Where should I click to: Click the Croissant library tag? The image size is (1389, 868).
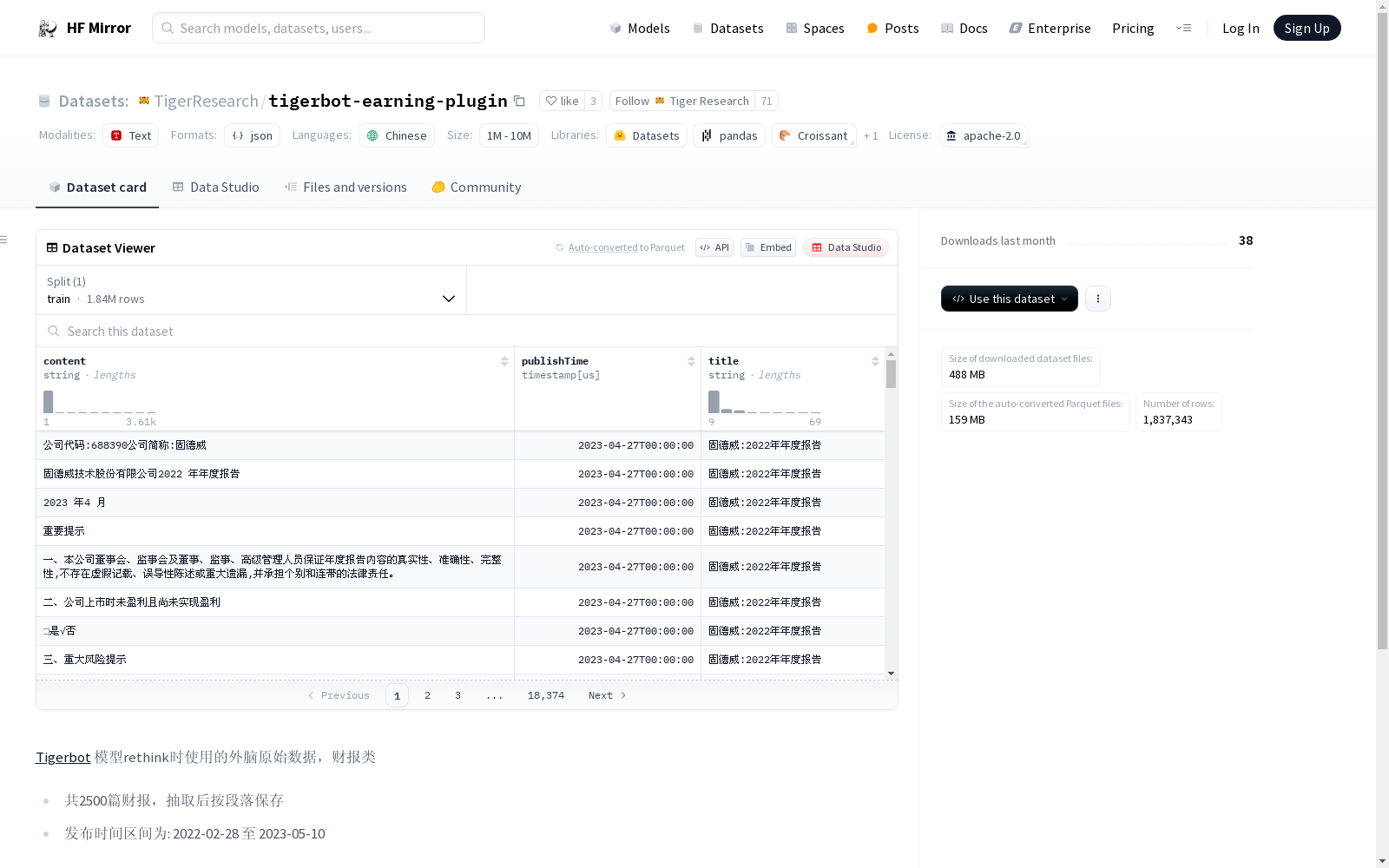(x=813, y=135)
